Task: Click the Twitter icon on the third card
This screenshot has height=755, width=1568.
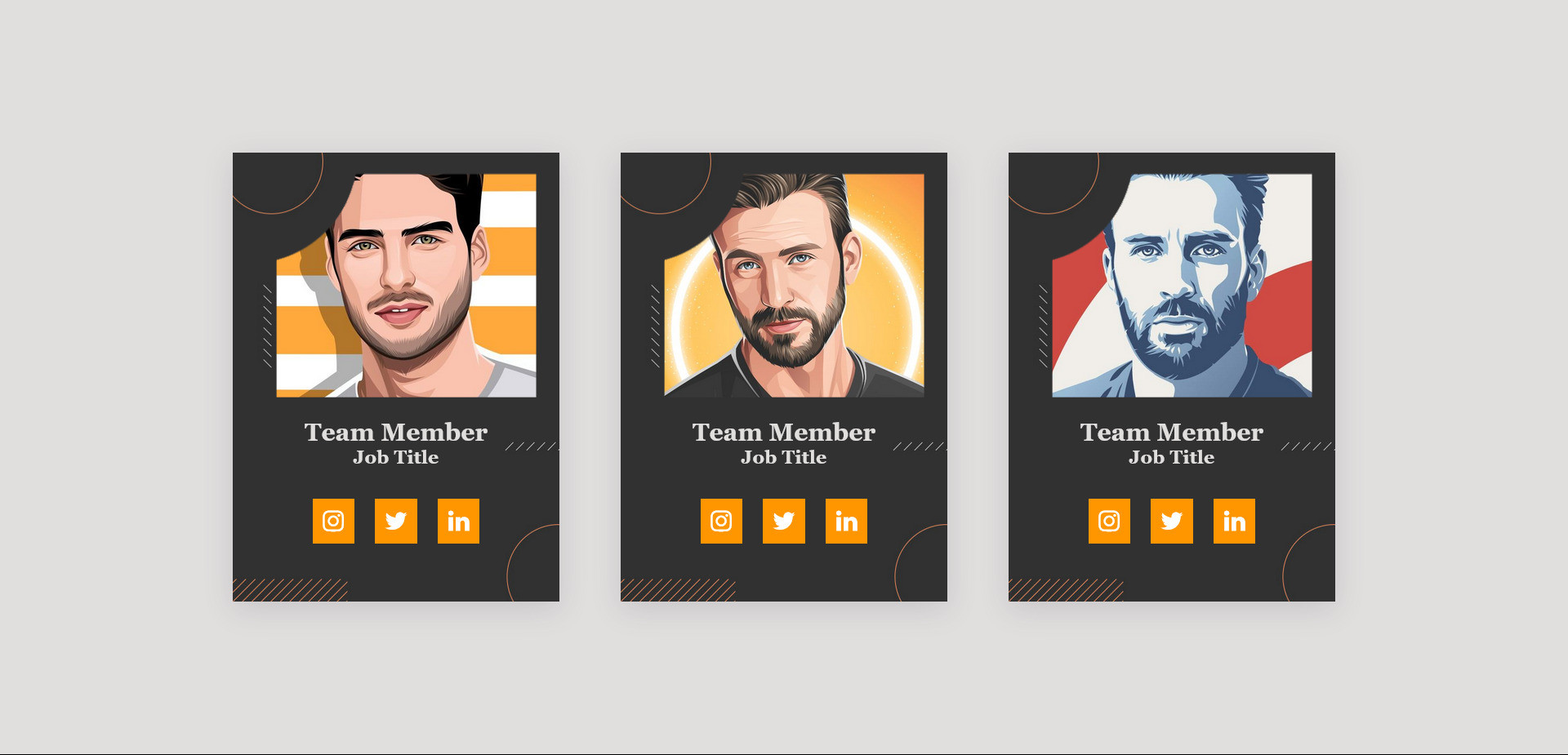Action: tap(1172, 521)
